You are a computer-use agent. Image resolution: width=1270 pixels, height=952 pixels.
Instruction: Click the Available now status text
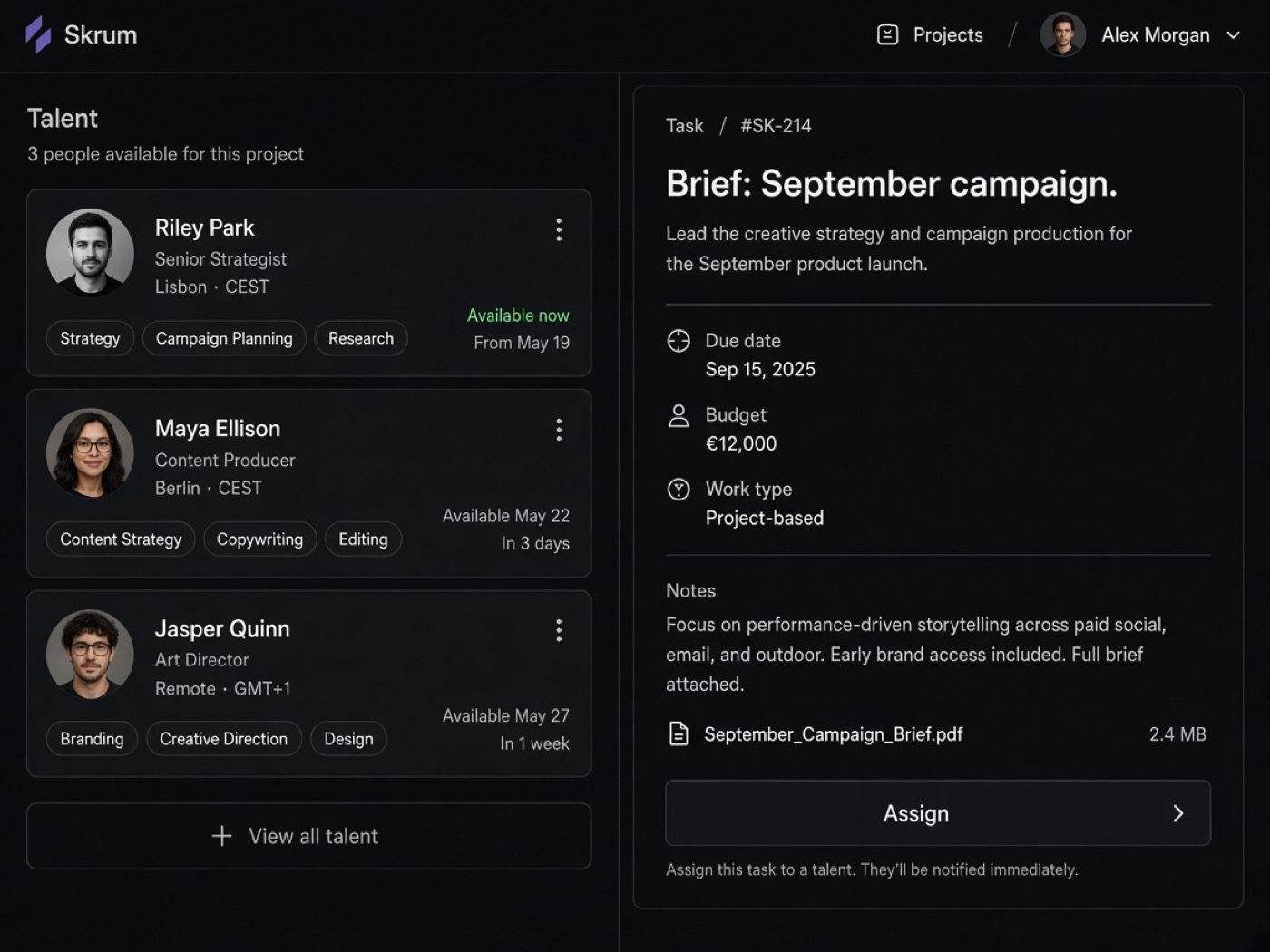518,316
